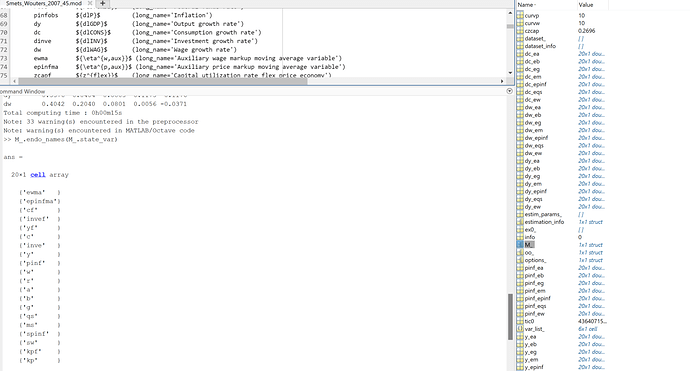Open the blue 'cell' help link
Screen dimensions: 690x371
coord(38,175)
